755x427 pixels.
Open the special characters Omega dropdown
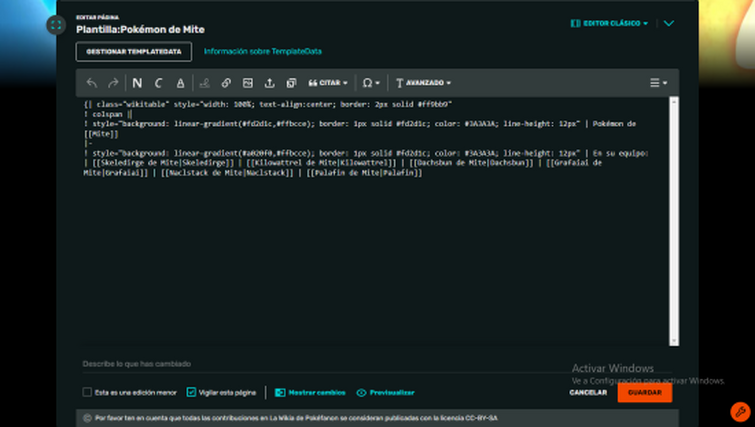point(371,83)
